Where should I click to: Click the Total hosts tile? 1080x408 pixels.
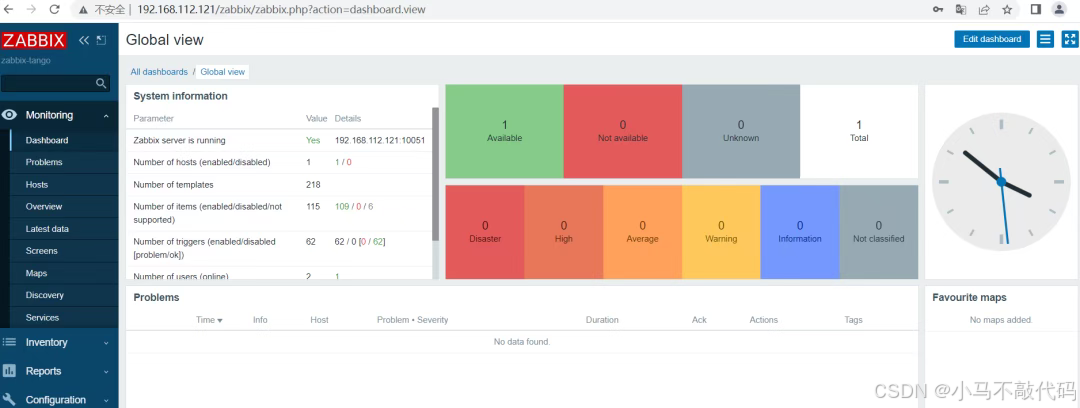point(859,132)
